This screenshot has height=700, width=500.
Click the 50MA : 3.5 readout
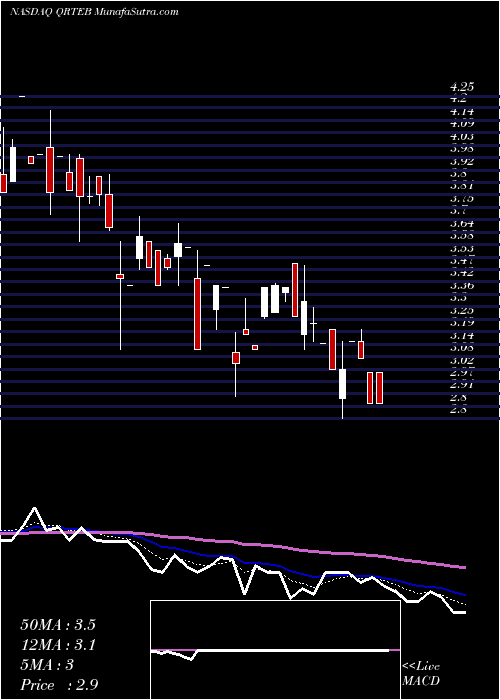(58, 625)
